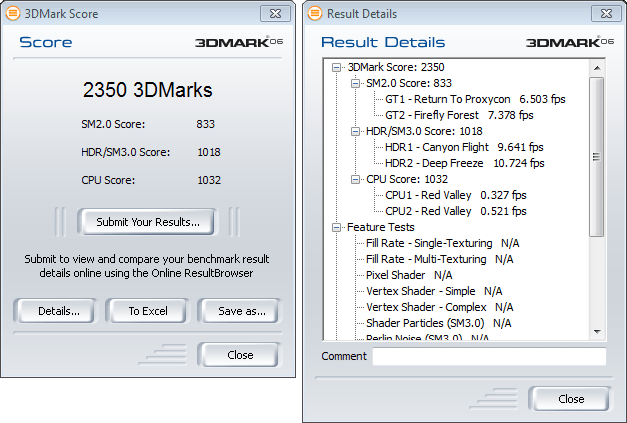Open the Details... dialog button
This screenshot has height=423, width=627.
click(x=56, y=311)
